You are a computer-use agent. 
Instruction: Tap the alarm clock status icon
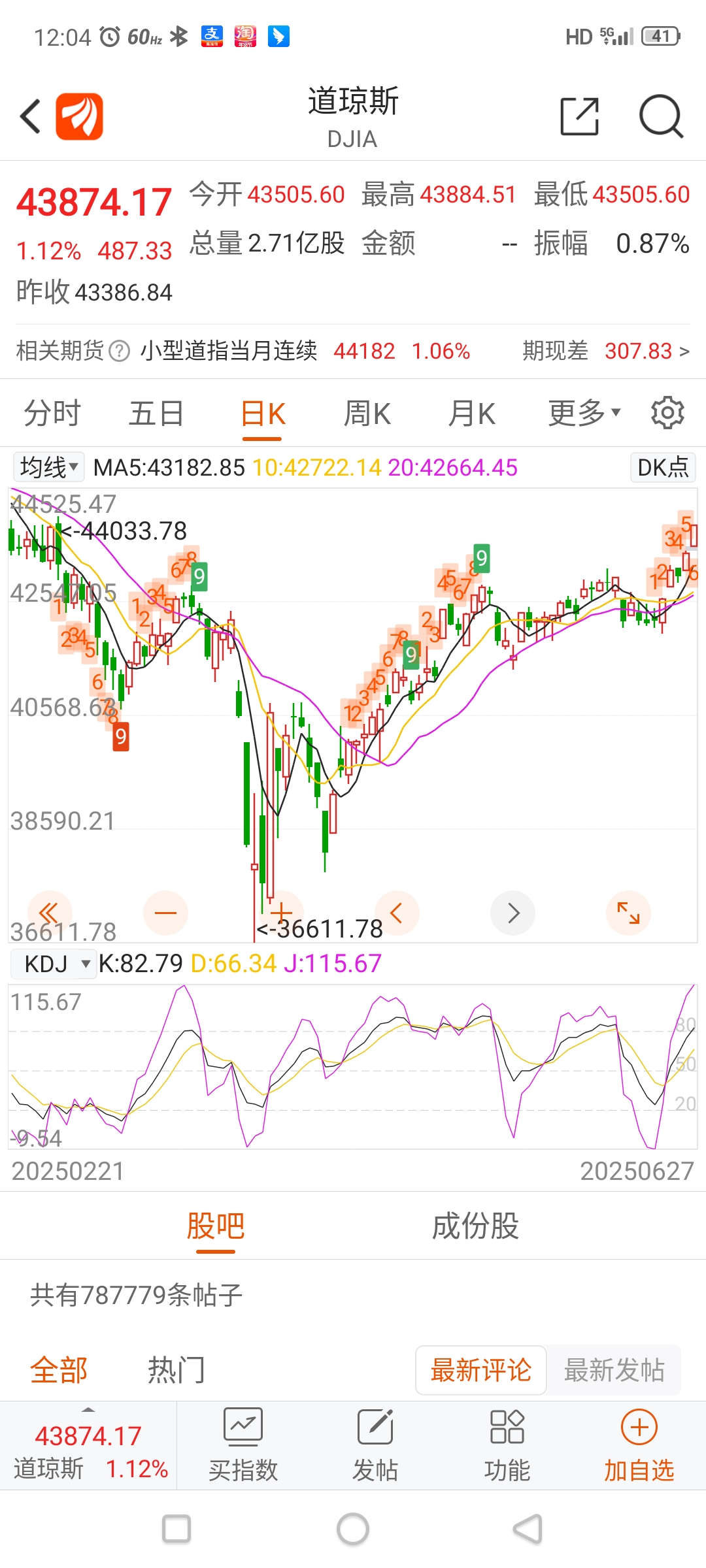110,37
